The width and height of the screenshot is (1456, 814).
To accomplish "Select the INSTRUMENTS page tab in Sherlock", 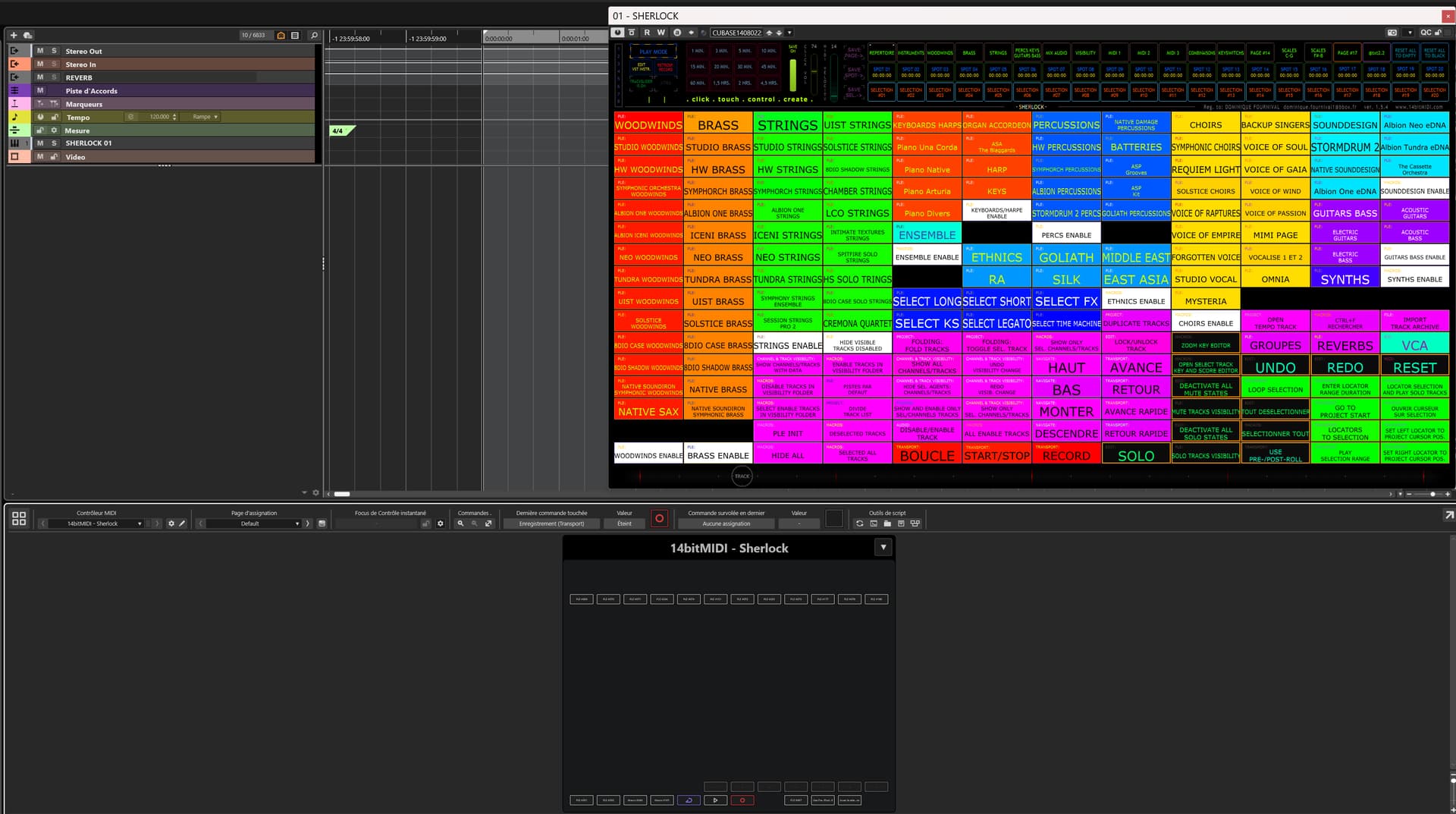I will [x=911, y=52].
